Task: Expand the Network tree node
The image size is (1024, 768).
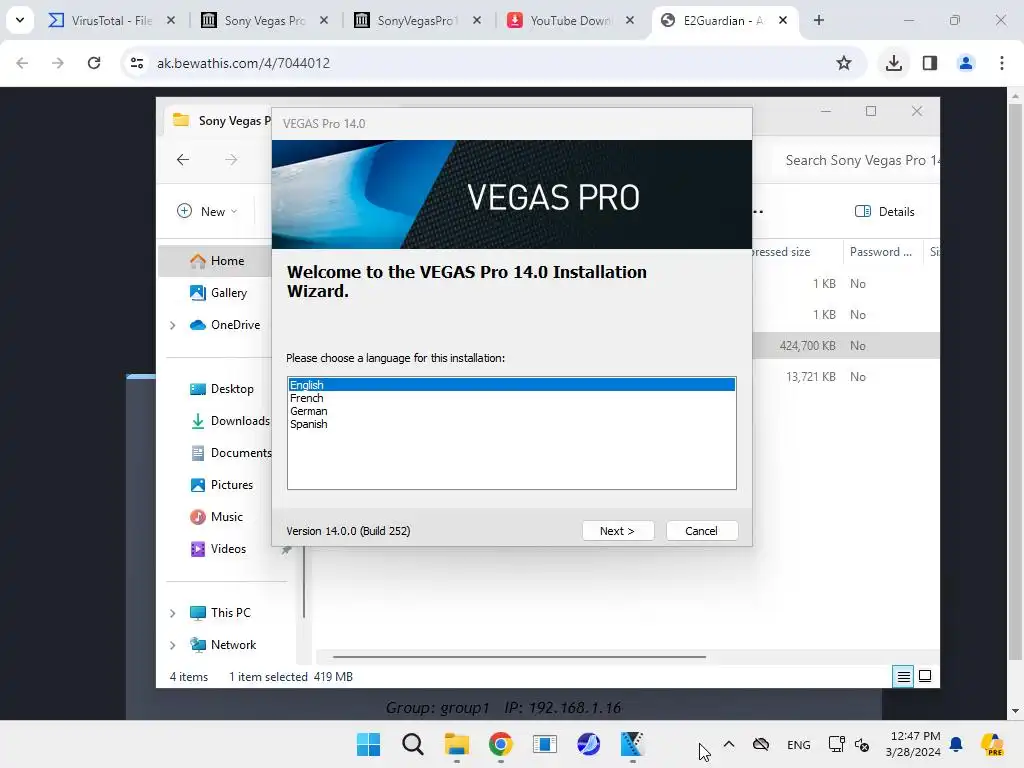Action: [172, 645]
